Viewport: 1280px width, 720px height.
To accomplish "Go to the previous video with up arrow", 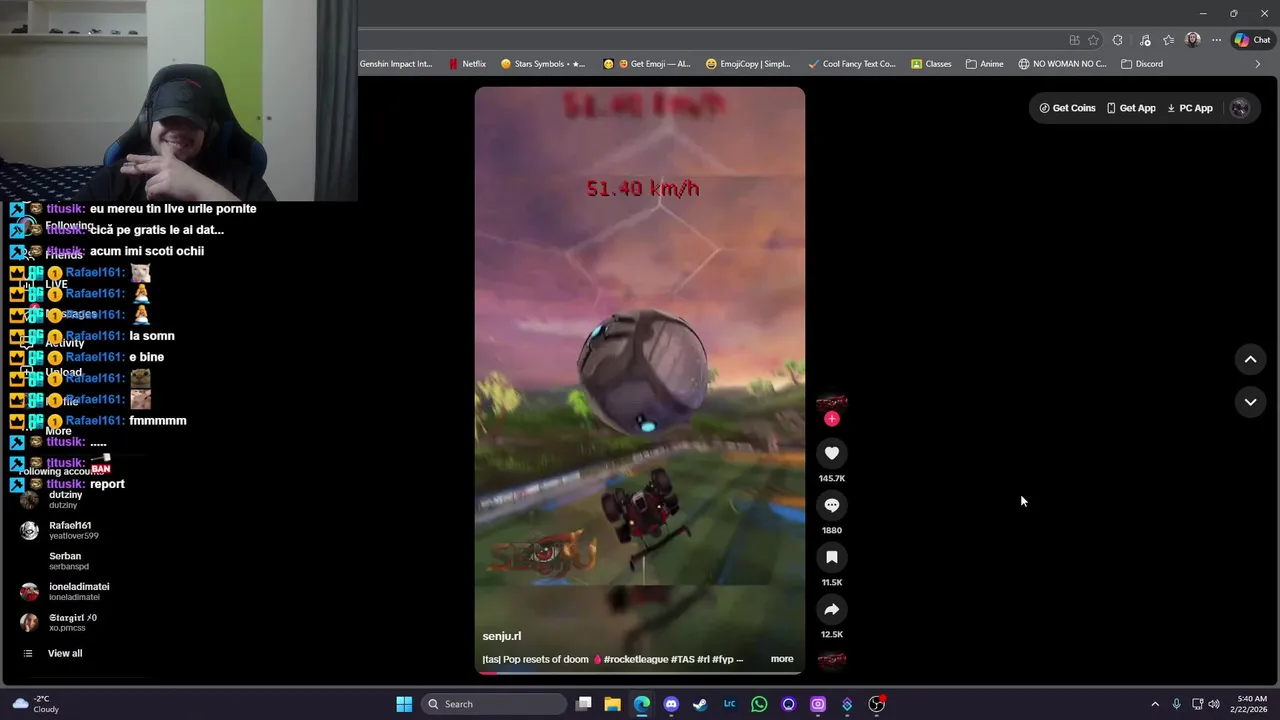I will click(1250, 359).
